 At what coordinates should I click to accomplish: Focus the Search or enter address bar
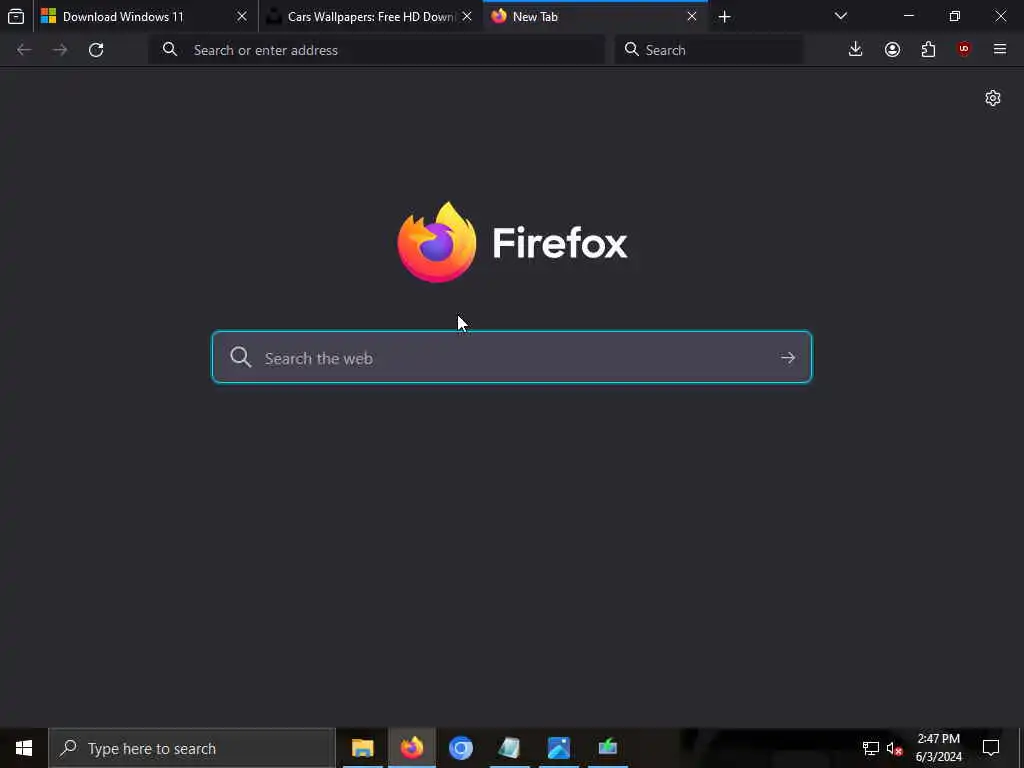click(377, 50)
